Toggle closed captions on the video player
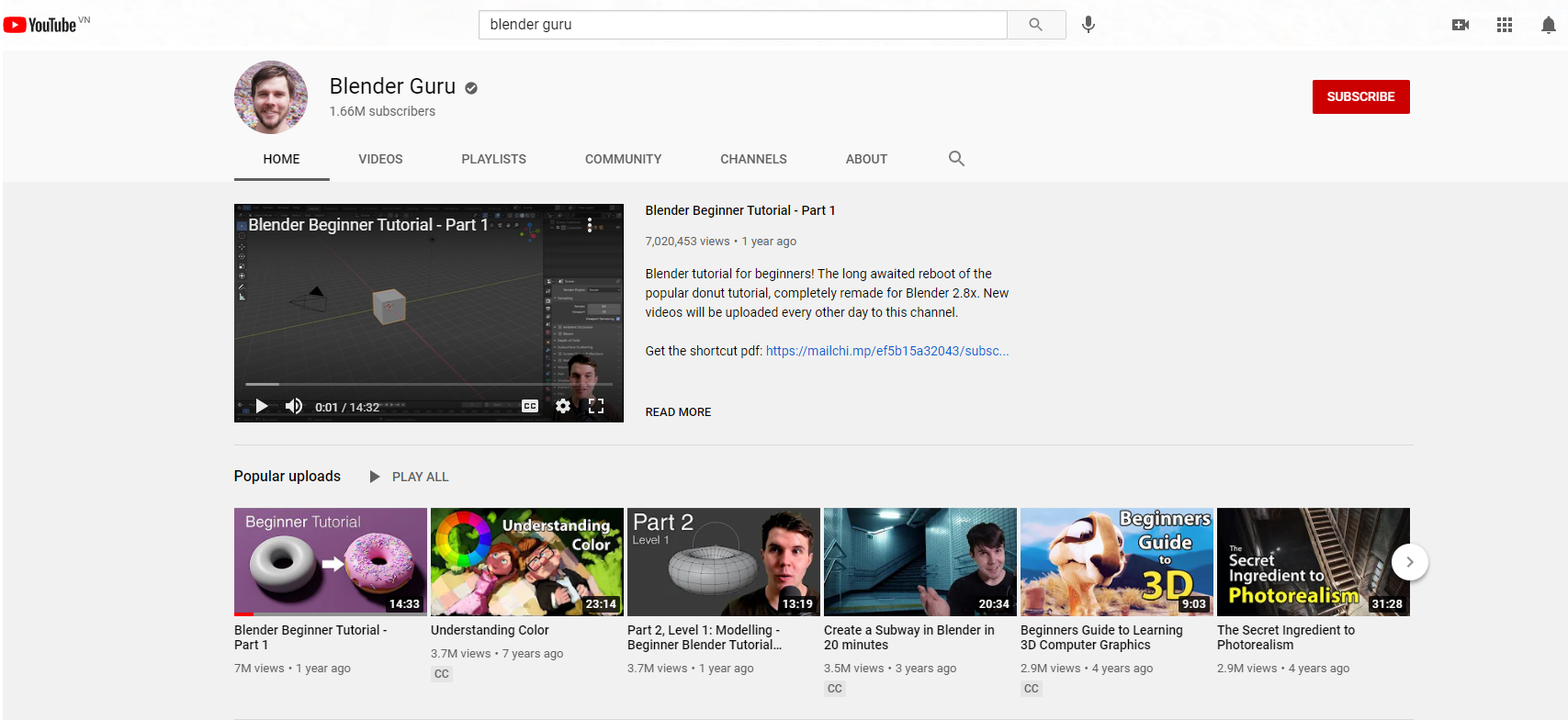This screenshot has width=1568, height=720. [530, 406]
